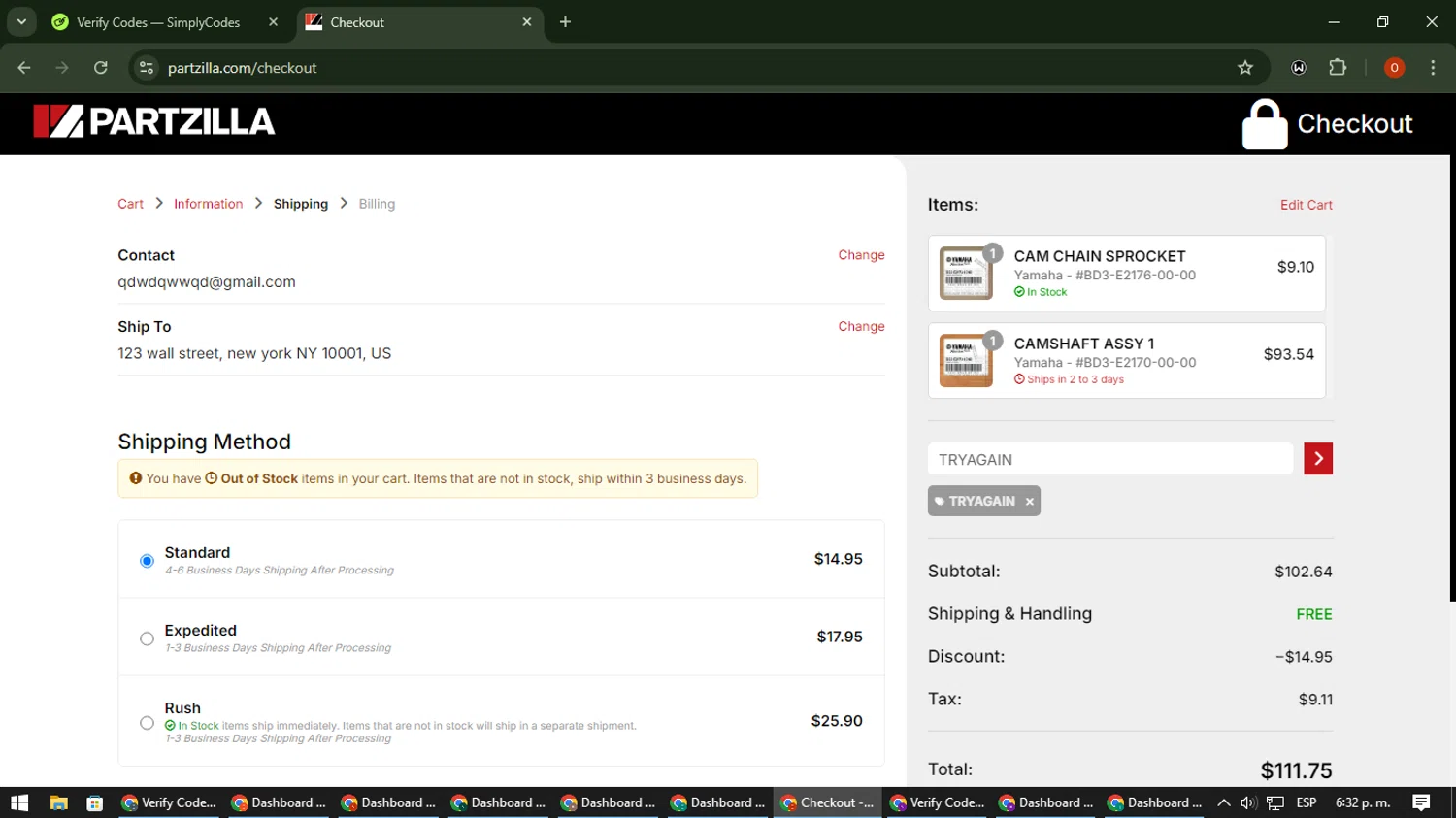1456x818 pixels.
Task: Open the notification center icon
Action: (1421, 802)
